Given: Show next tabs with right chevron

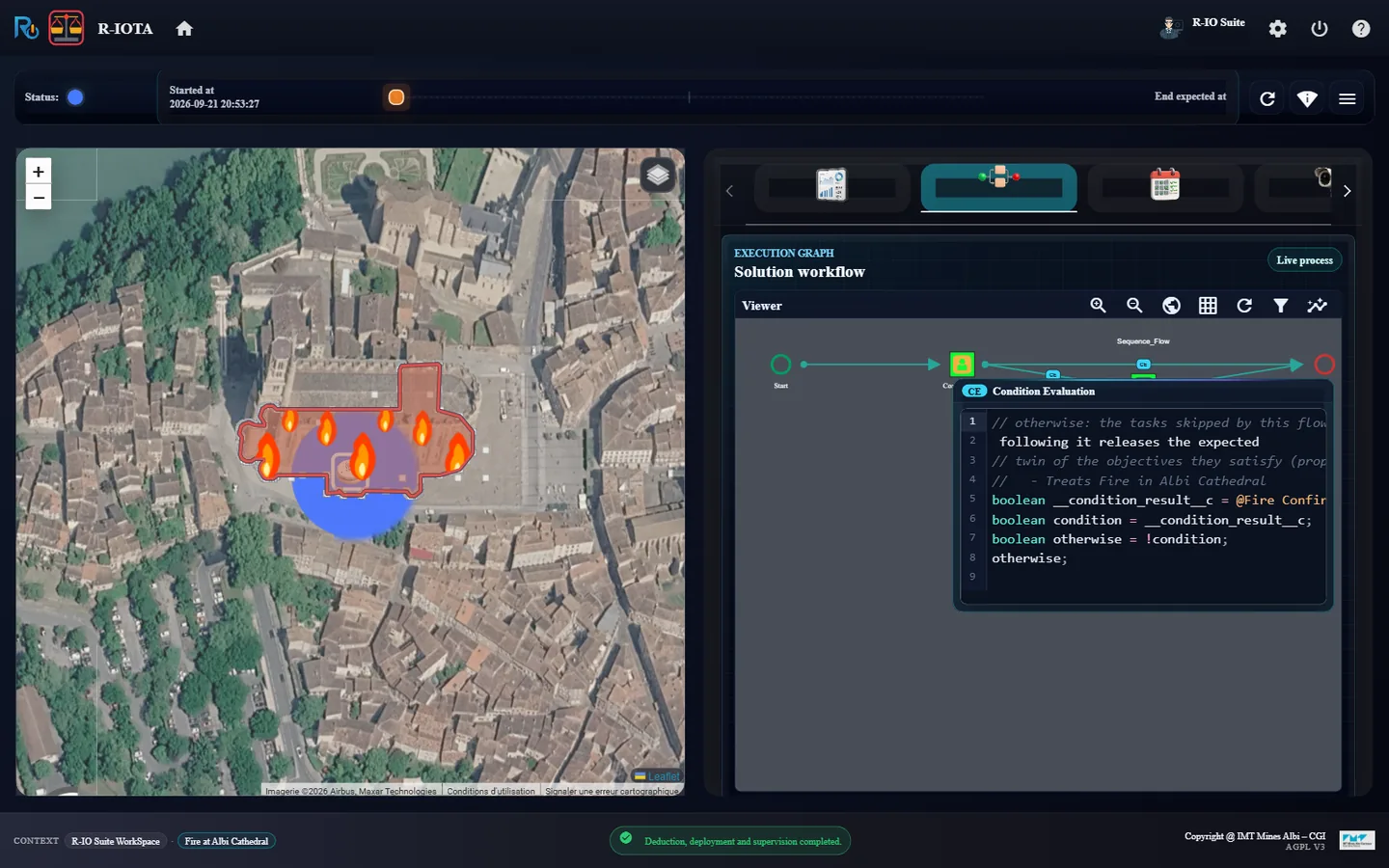Looking at the screenshot, I should (x=1347, y=191).
